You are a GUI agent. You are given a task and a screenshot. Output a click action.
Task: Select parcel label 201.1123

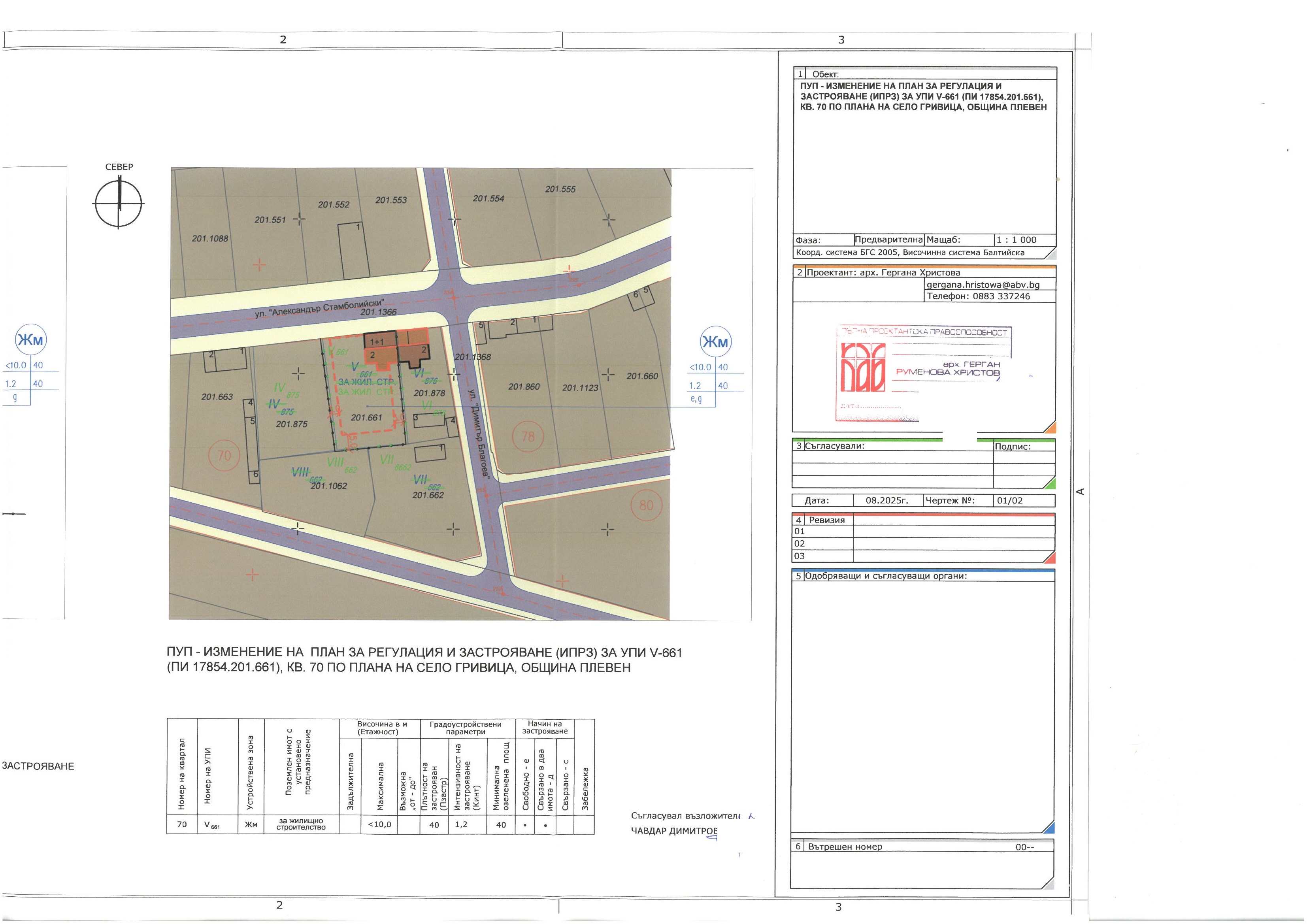tap(581, 388)
